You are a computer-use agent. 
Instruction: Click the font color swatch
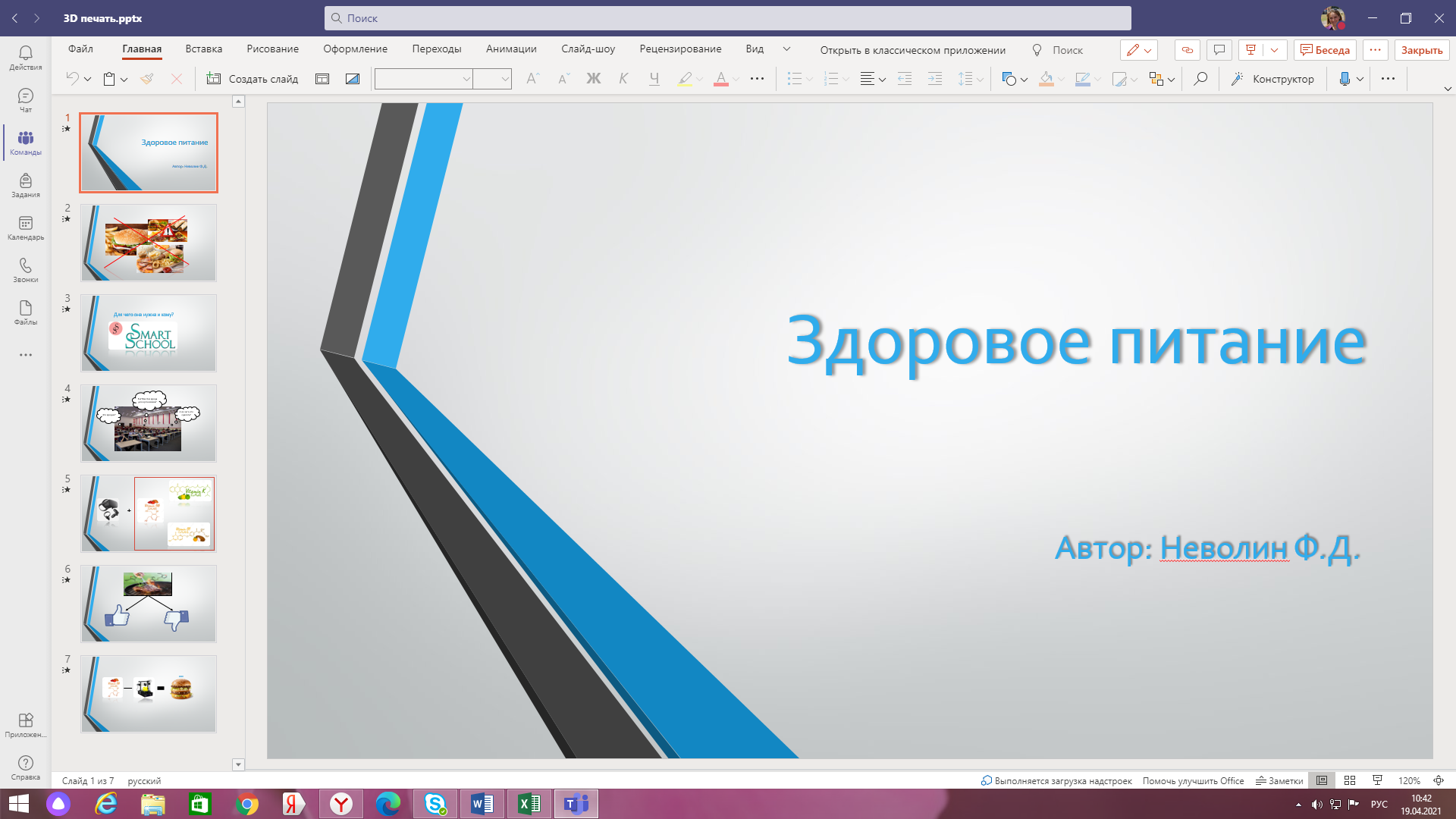[720, 79]
